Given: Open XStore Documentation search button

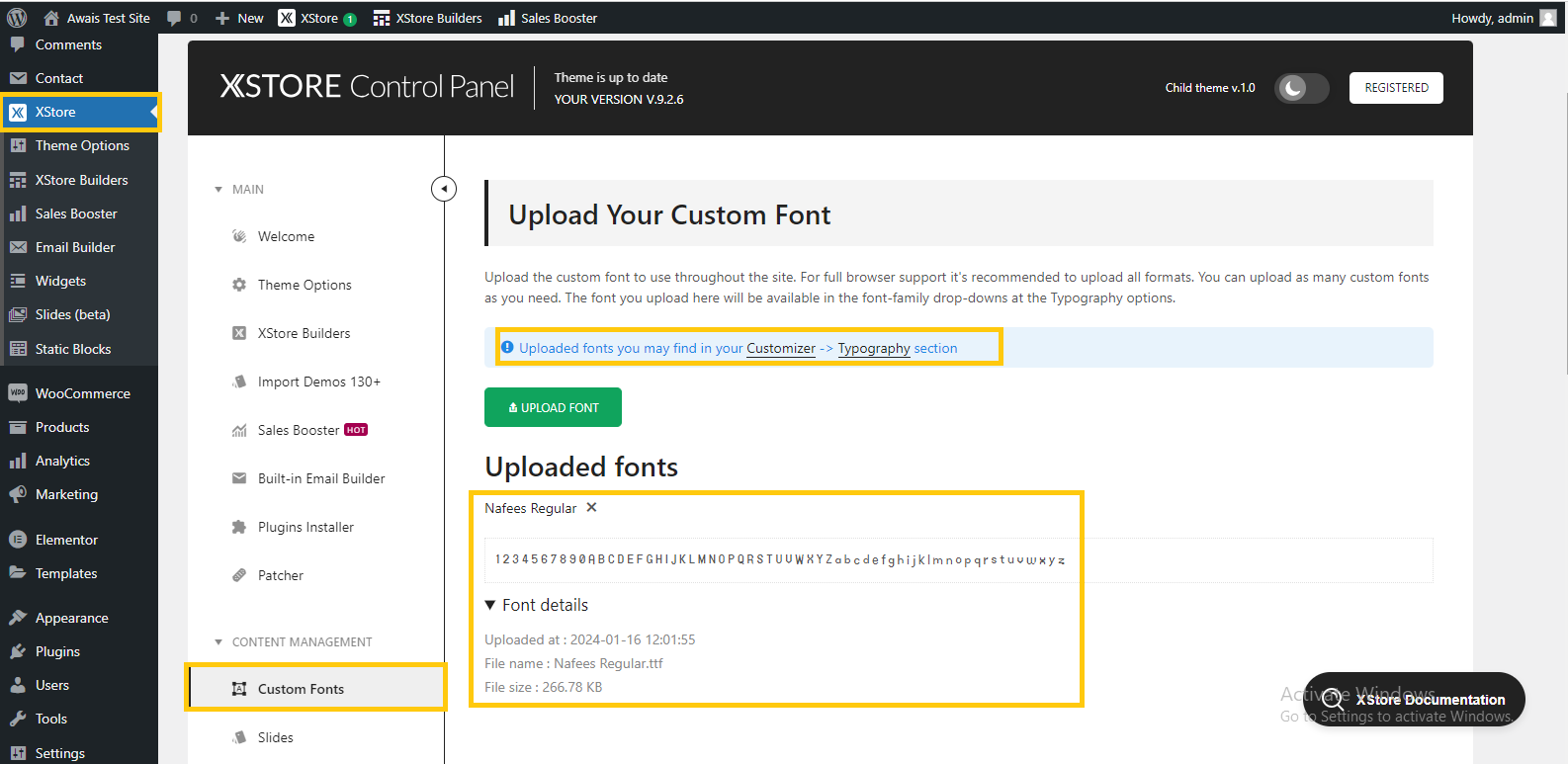Looking at the screenshot, I should 1414,699.
